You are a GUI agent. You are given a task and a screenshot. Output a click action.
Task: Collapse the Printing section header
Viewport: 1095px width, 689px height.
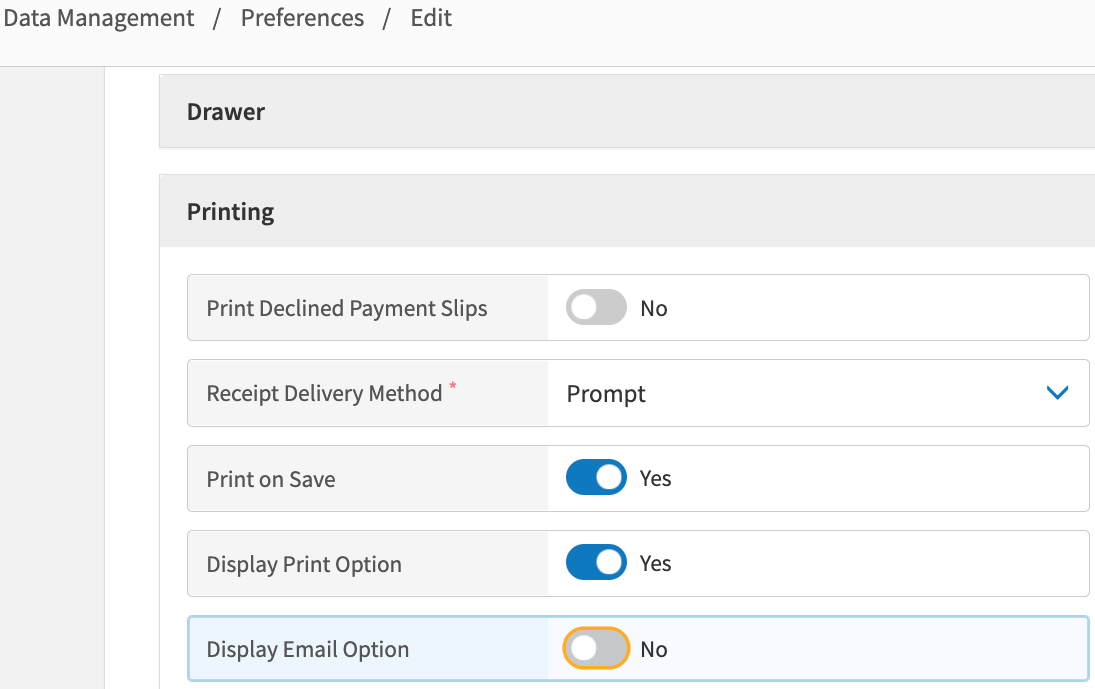[230, 212]
